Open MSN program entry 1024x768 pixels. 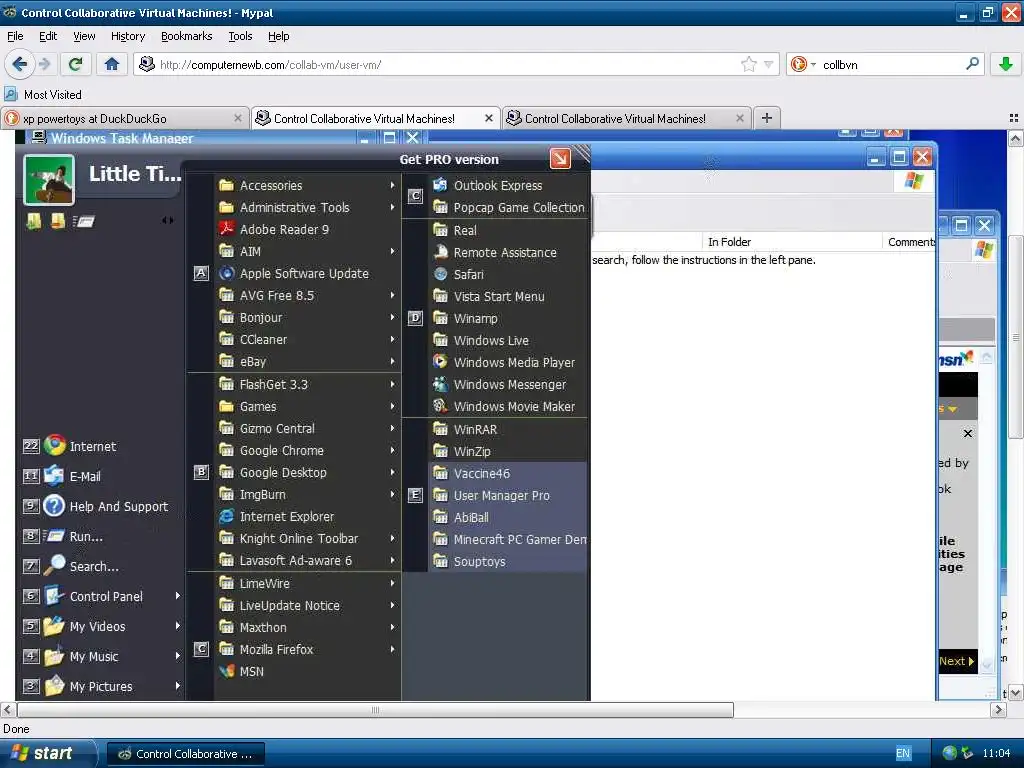pos(251,671)
